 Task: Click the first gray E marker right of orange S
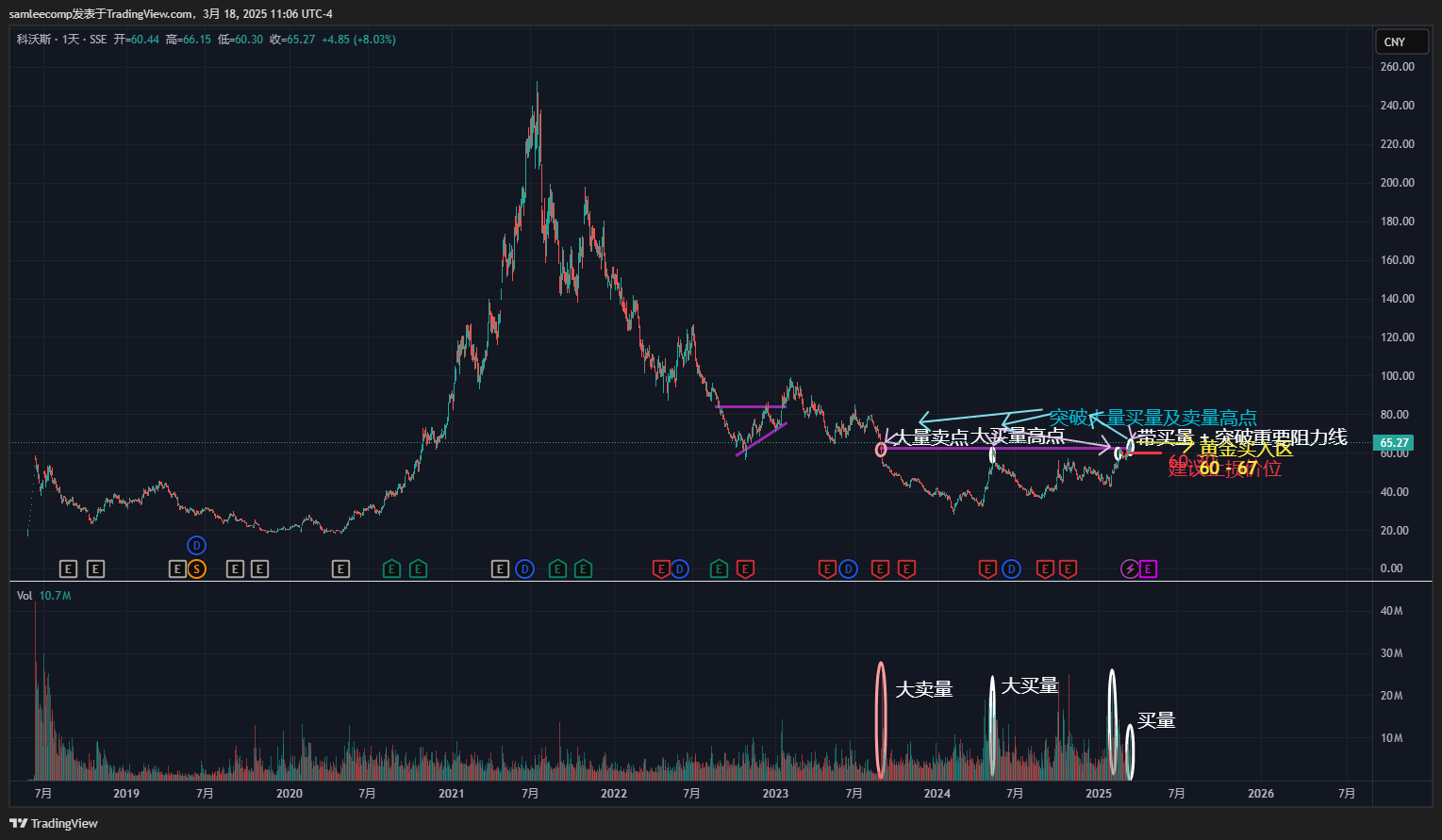pos(235,568)
